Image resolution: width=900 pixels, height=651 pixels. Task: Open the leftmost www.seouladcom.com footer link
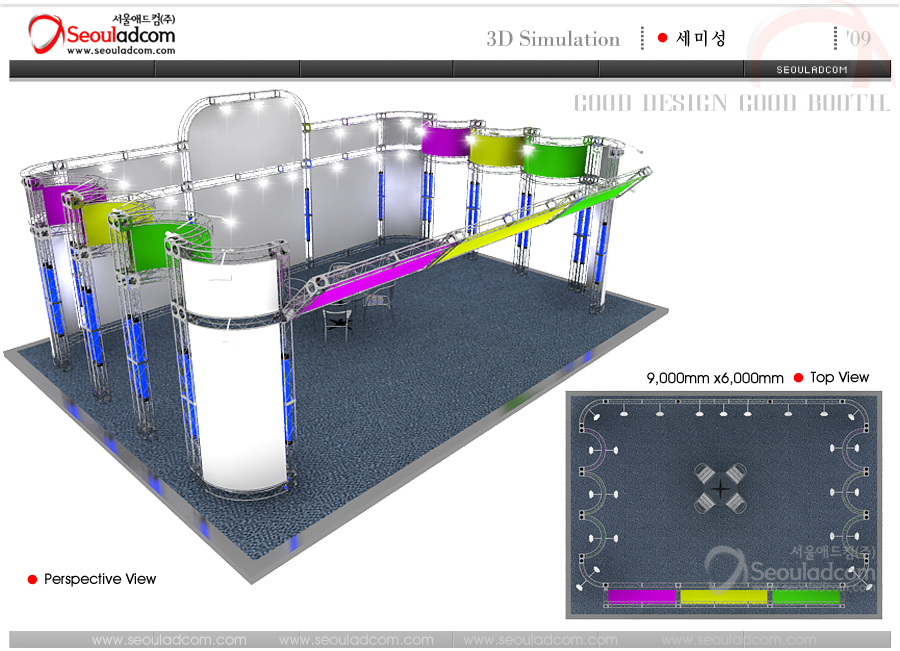[169, 640]
